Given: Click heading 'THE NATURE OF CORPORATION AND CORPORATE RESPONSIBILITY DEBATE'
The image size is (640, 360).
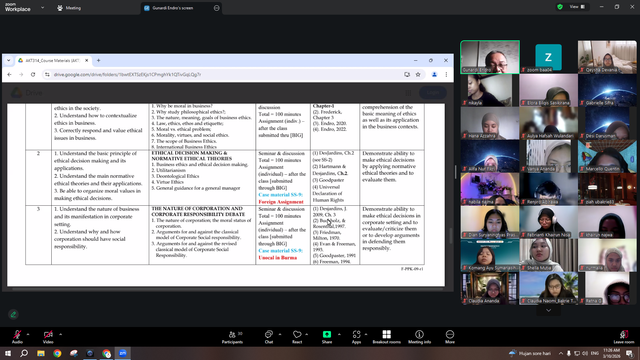Looking at the screenshot, I should pyautogui.click(x=198, y=211).
